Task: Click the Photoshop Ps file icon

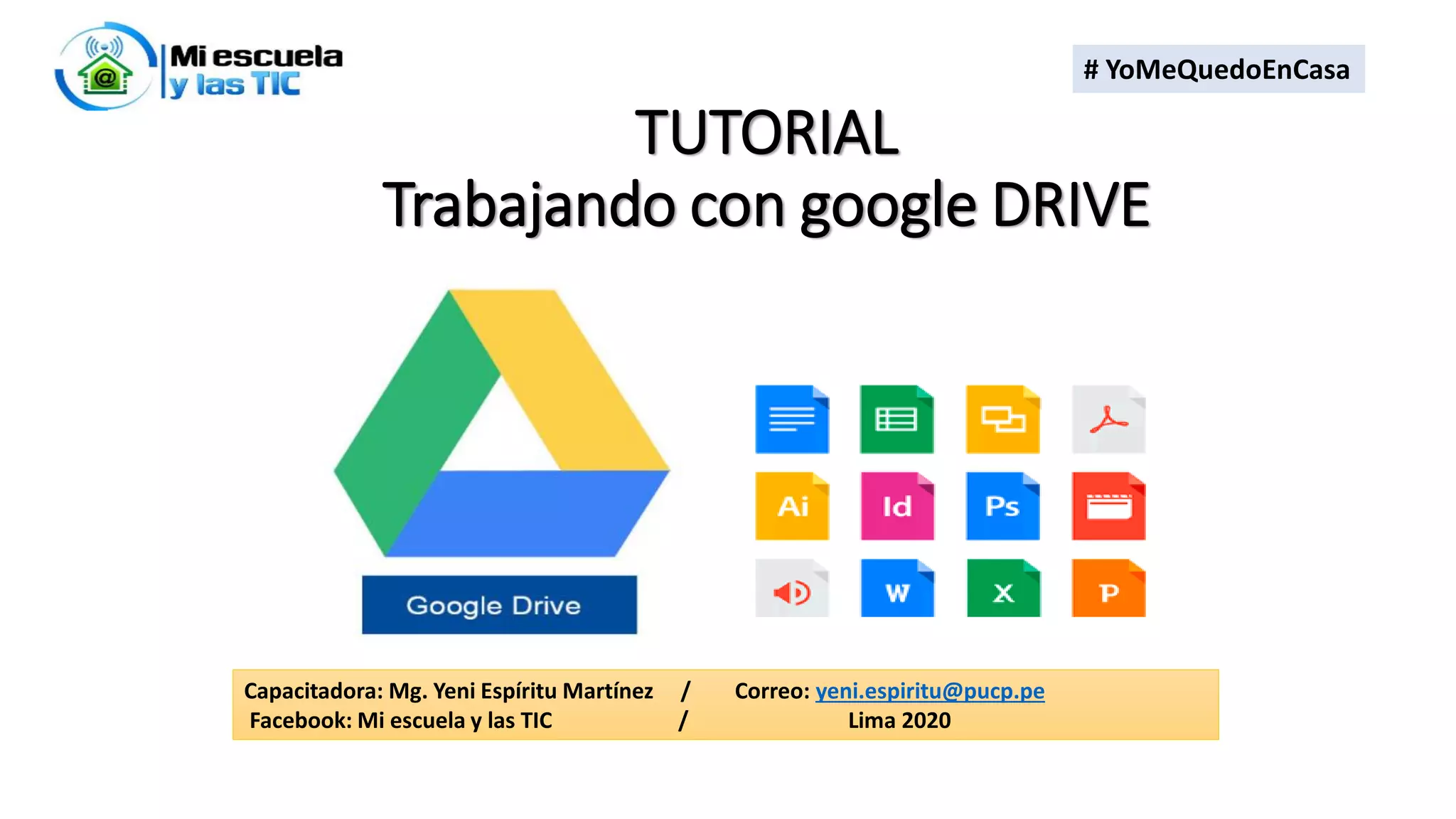Action: point(1002,506)
